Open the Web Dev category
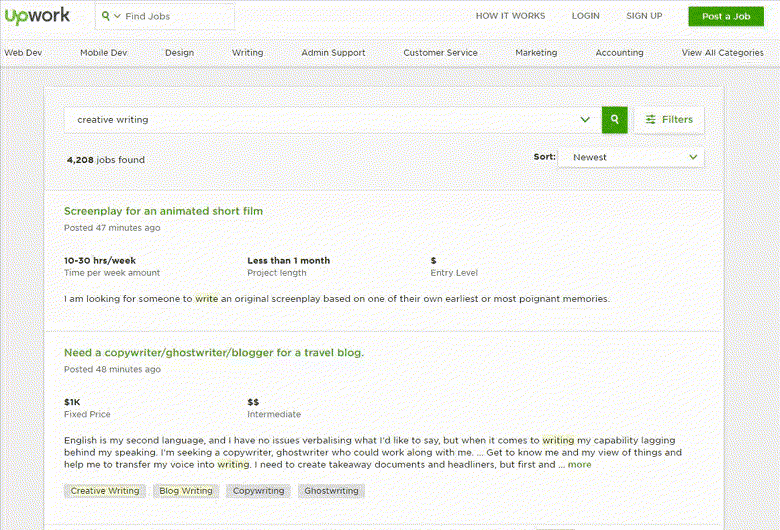 coord(23,53)
